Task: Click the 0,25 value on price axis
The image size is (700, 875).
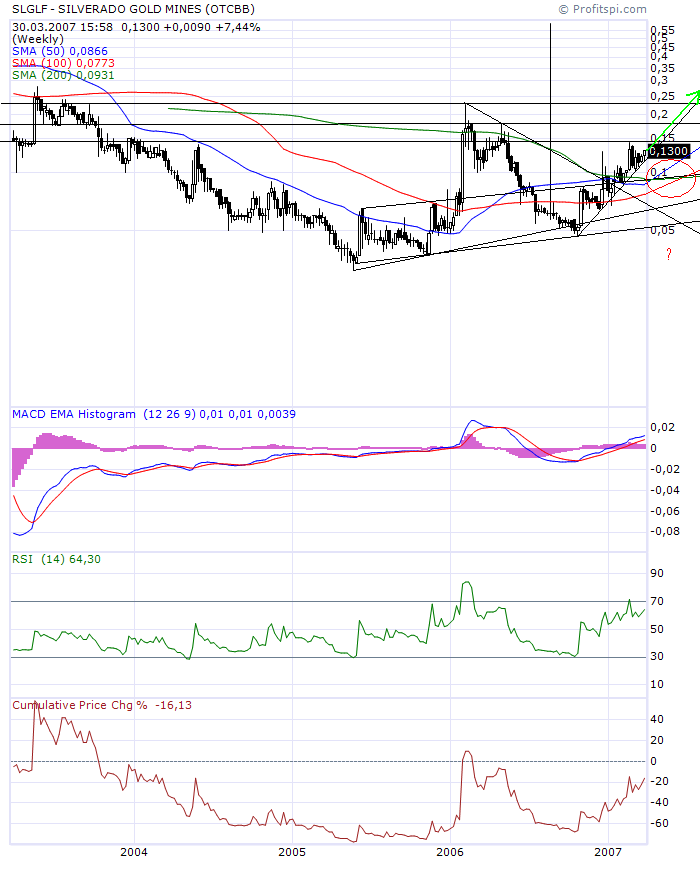Action: (663, 97)
